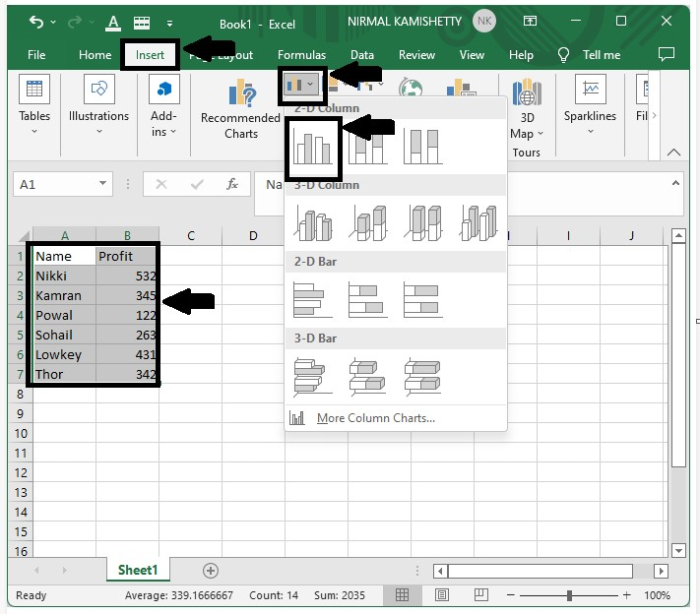Click the Insert Function fx icon

tap(232, 184)
